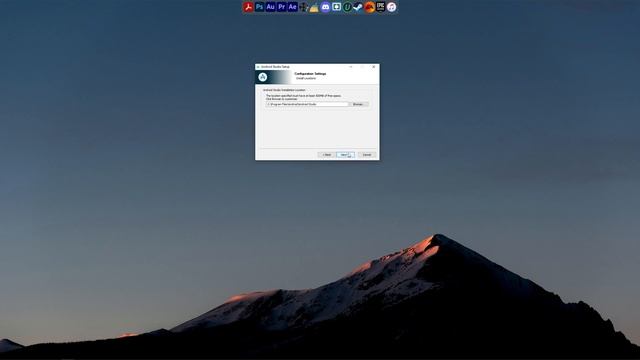
Task: Click the yellow broom cleaner dock icon
Action: [314, 7]
